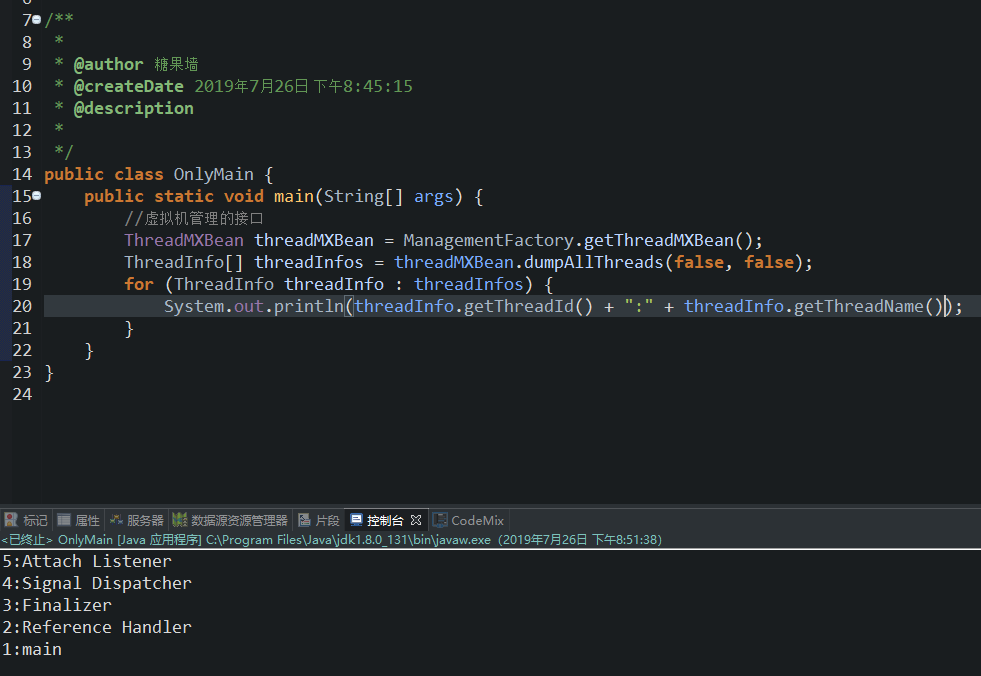Click the class name OnlyMain in the code
Screen dimensions: 981x676
213,174
